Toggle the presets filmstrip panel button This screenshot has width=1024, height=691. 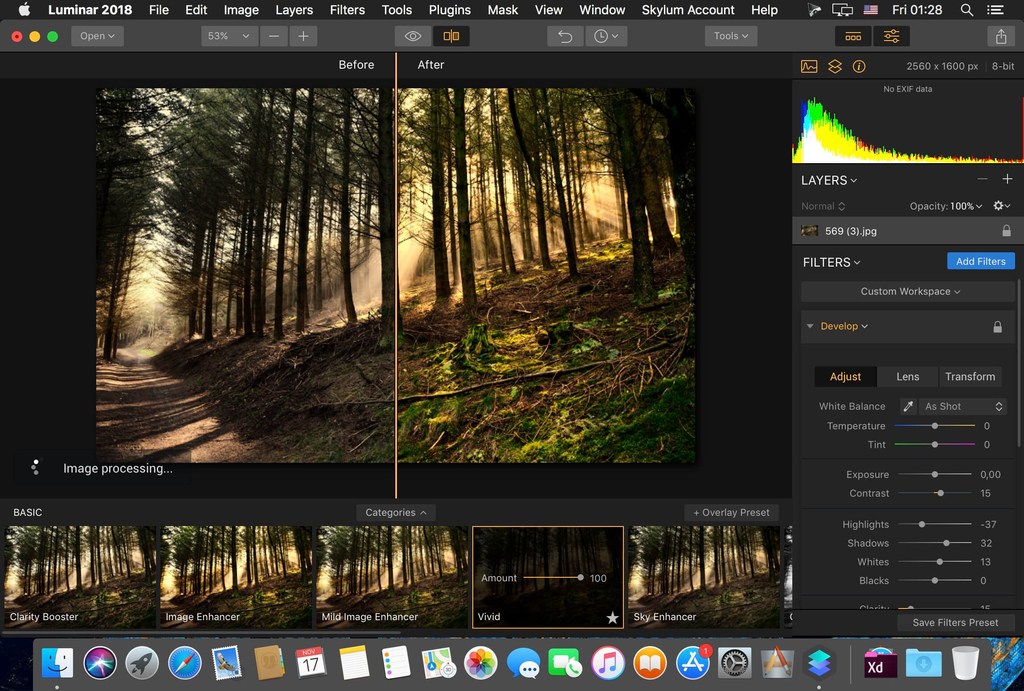853,36
